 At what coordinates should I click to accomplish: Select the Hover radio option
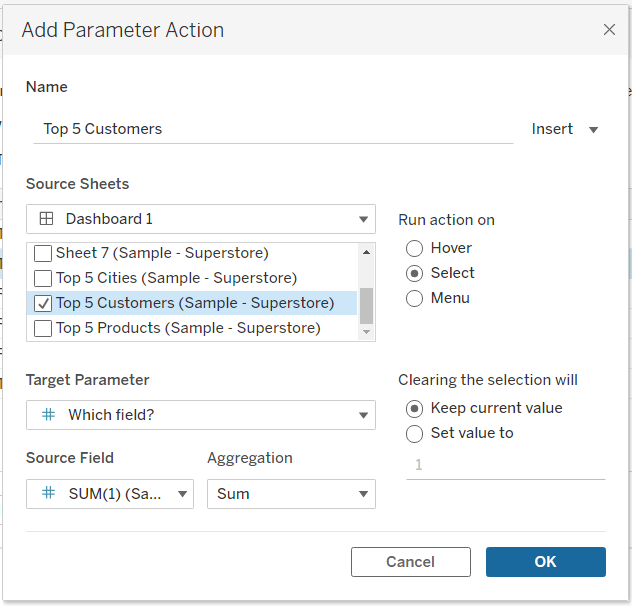click(x=415, y=248)
